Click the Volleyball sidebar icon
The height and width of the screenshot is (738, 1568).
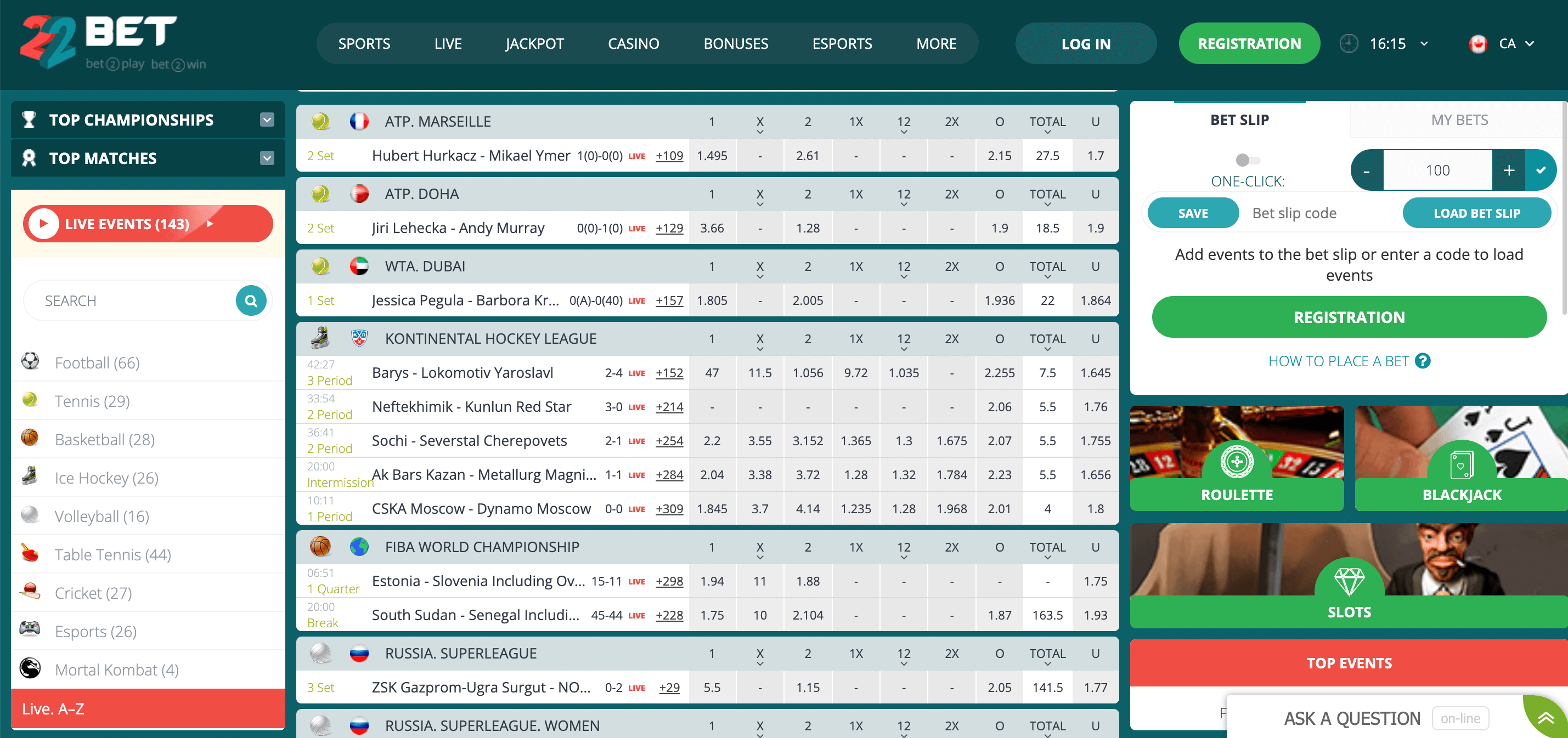coord(30,515)
